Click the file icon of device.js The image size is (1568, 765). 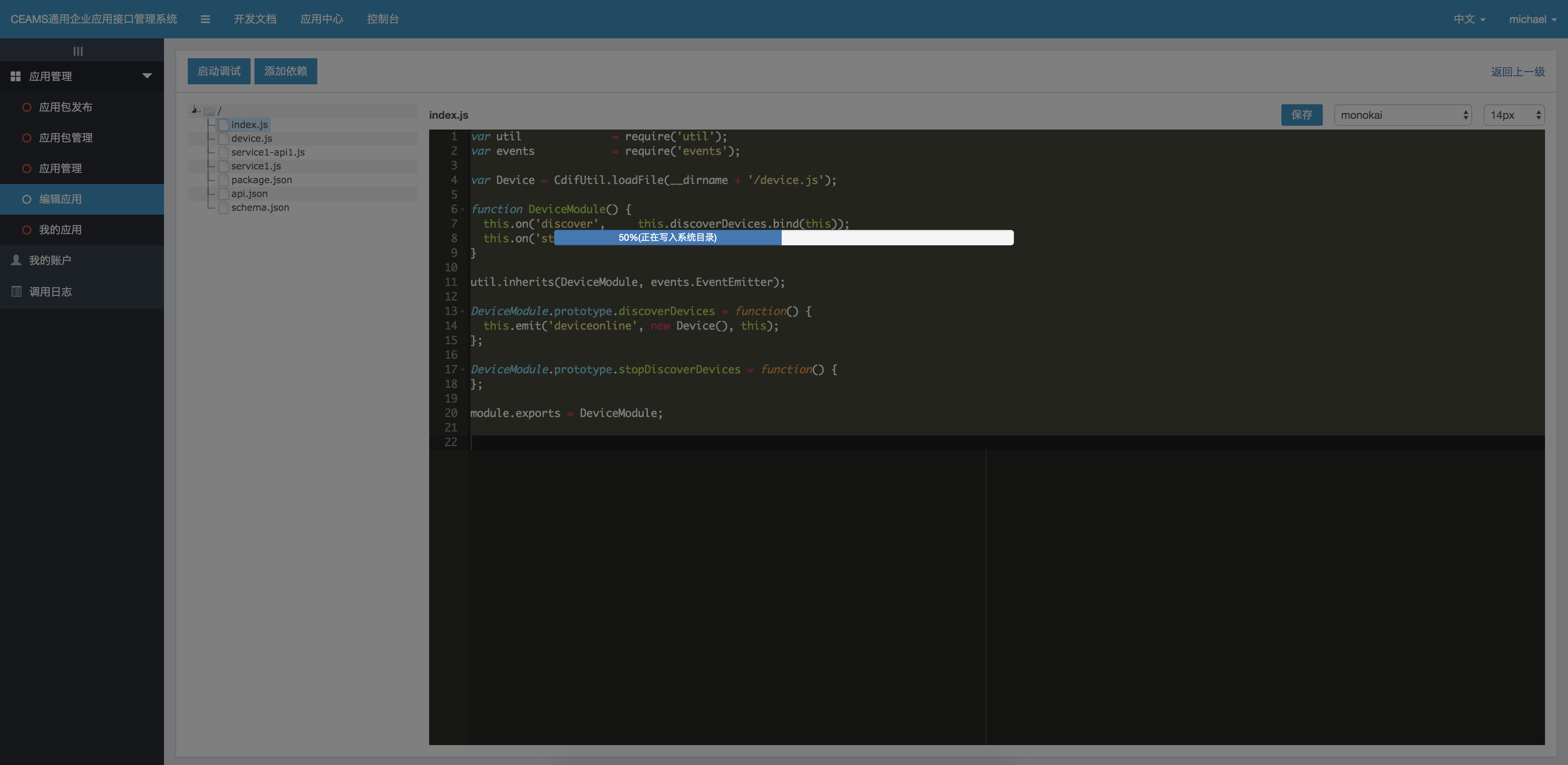[223, 139]
